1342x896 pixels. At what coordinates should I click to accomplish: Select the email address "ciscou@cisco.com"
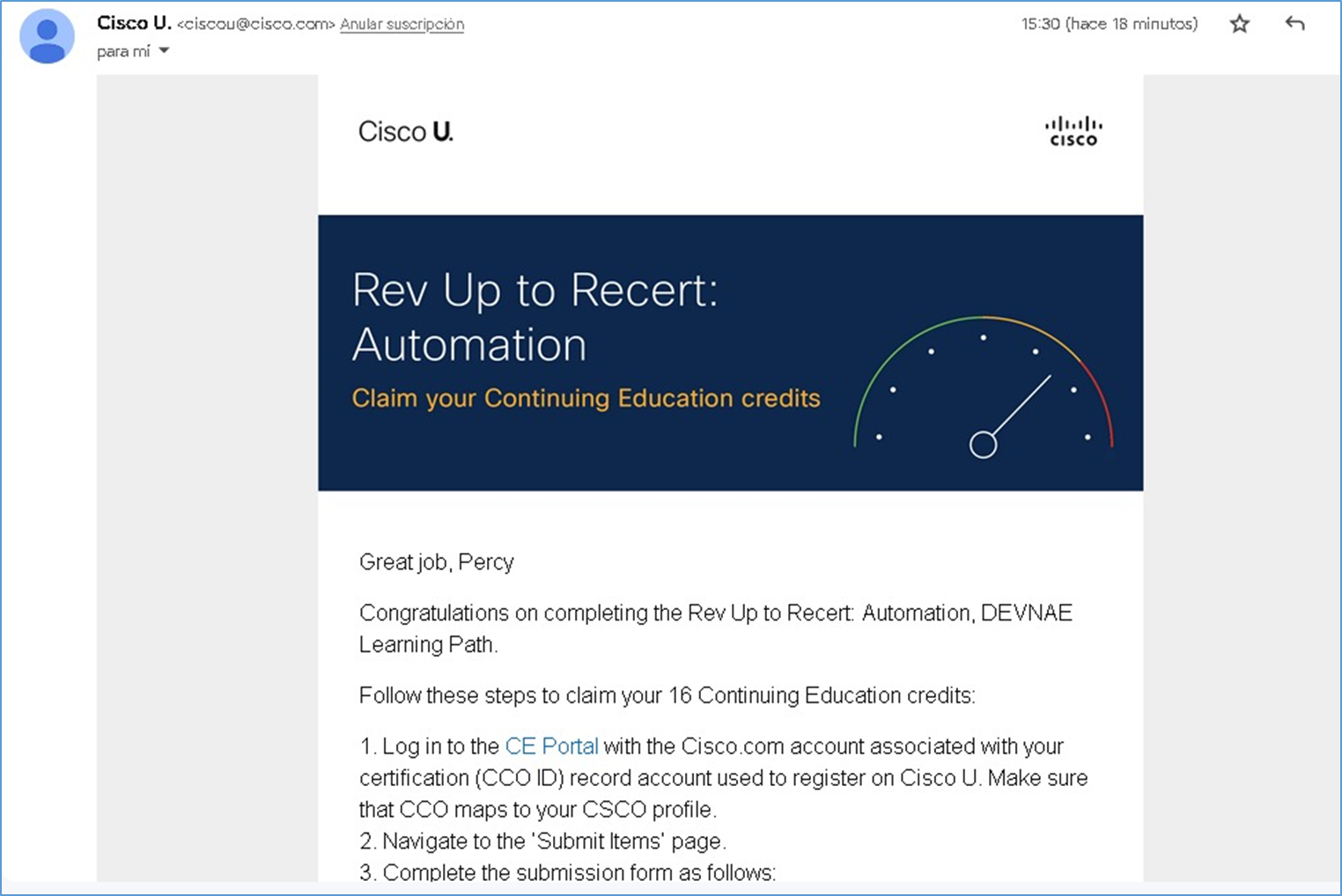click(x=255, y=24)
